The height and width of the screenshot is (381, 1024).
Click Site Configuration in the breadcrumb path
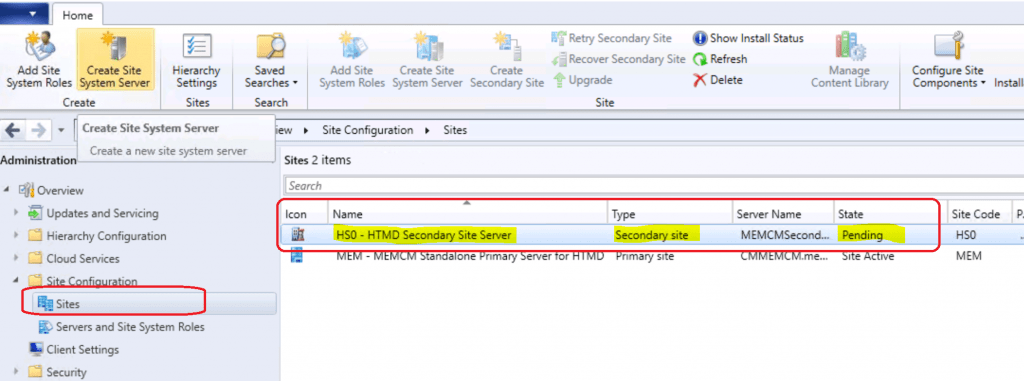point(368,130)
